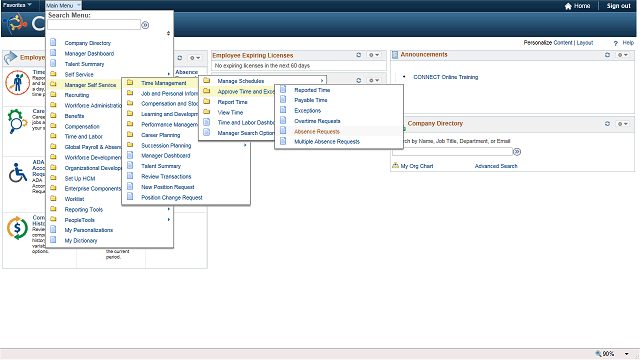
Task: Click page icon beside Reported Time
Action: [x=283, y=89]
